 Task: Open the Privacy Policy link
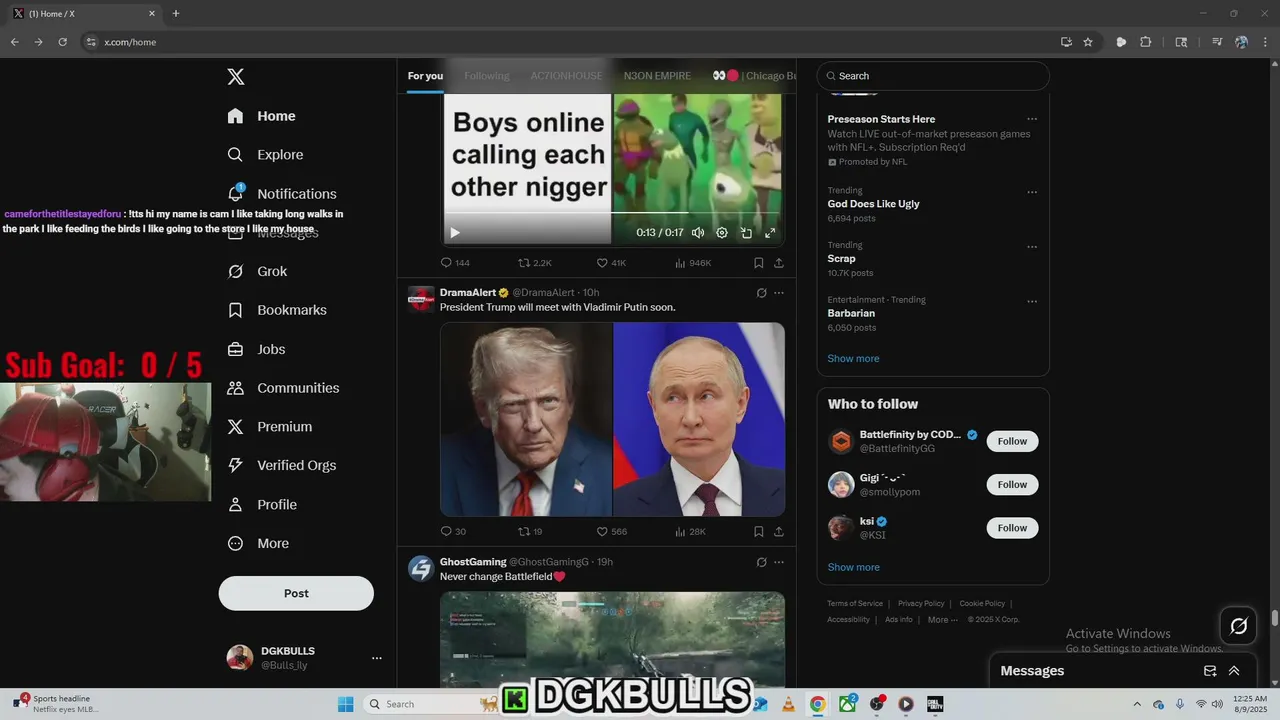[921, 603]
